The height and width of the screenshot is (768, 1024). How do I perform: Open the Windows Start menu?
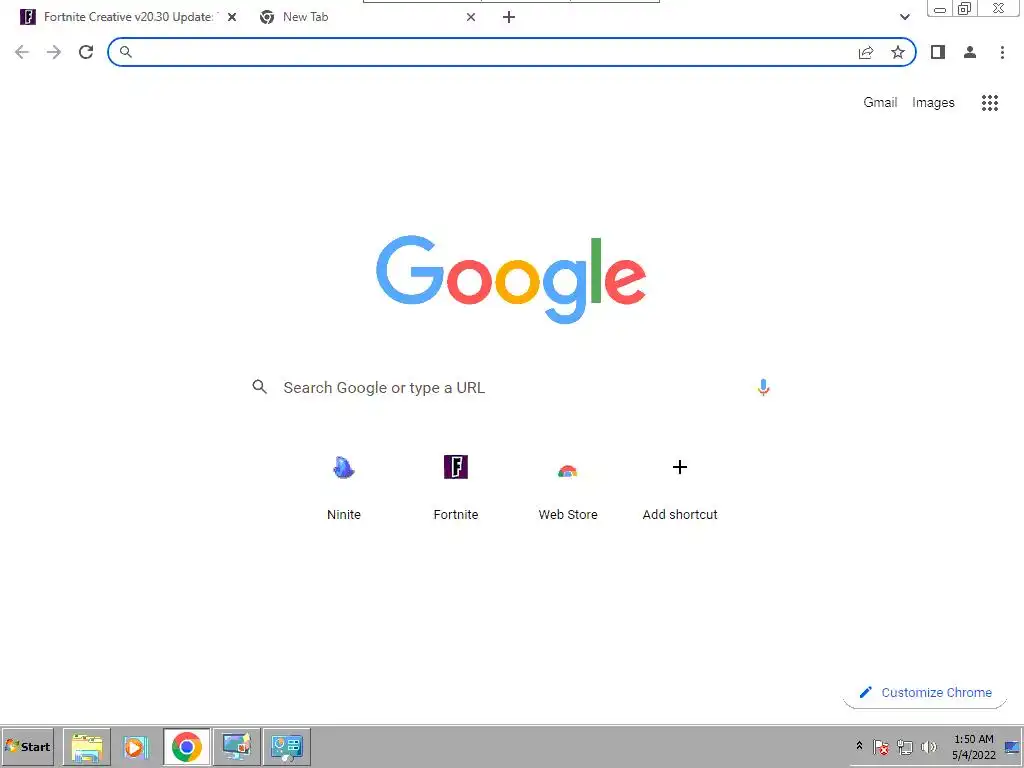point(27,746)
